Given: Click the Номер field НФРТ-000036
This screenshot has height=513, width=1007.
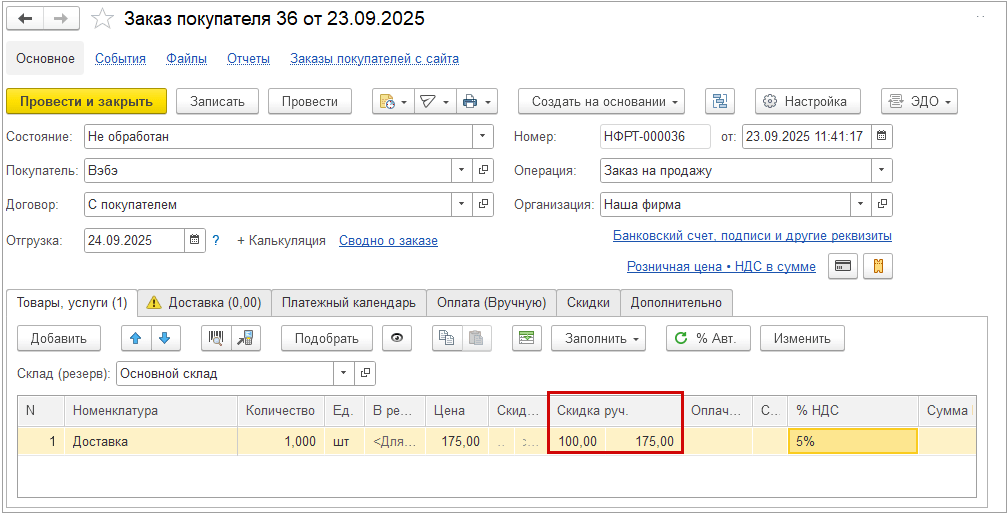Looking at the screenshot, I should tap(655, 136).
